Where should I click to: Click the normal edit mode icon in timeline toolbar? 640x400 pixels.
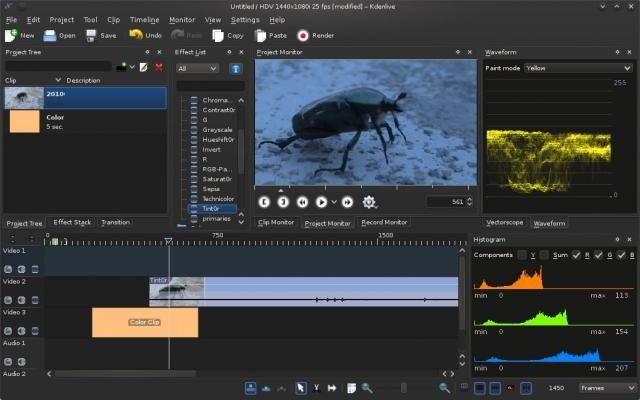251,388
